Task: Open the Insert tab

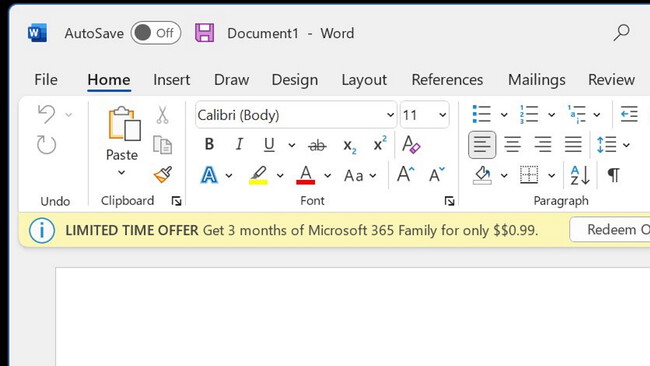Action: coord(171,80)
